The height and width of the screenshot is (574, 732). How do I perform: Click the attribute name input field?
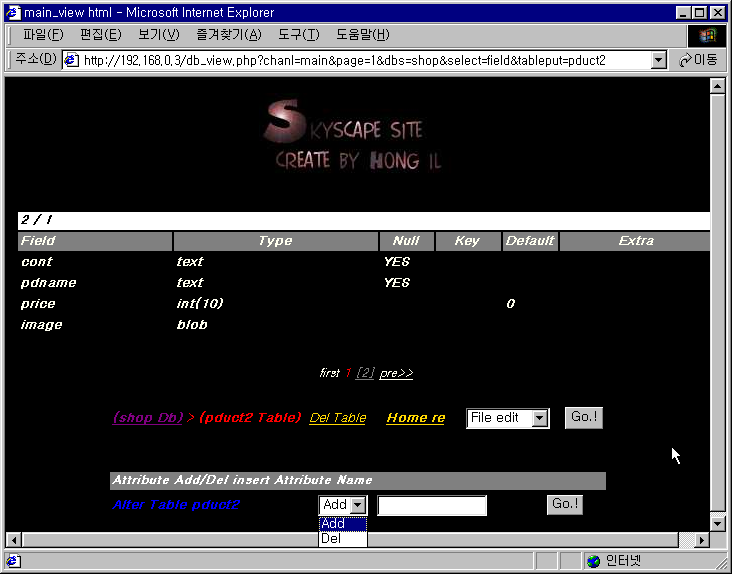pos(432,505)
